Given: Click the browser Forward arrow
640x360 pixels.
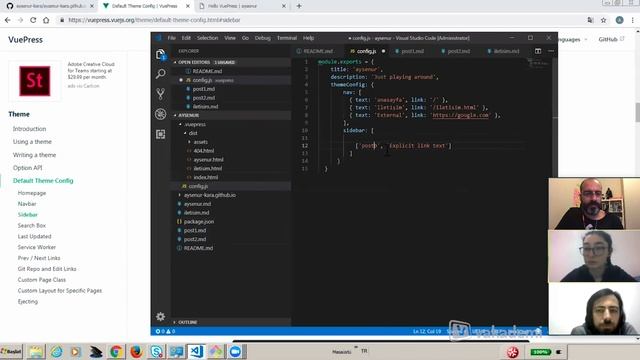Looking at the screenshot, I should point(20,20).
